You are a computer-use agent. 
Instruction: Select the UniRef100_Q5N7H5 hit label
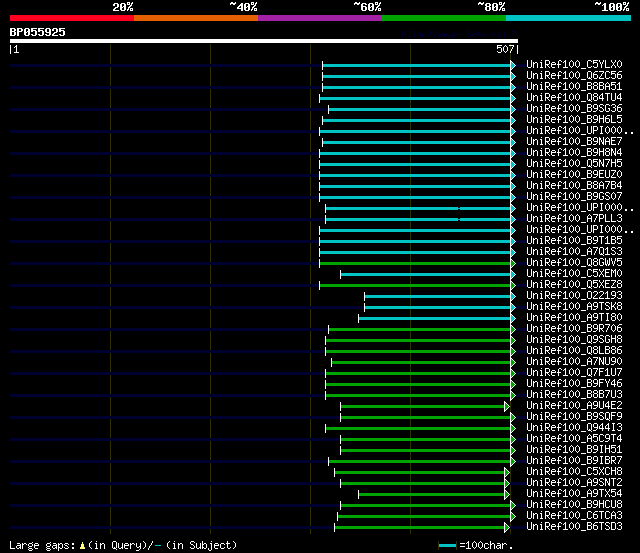point(574,164)
